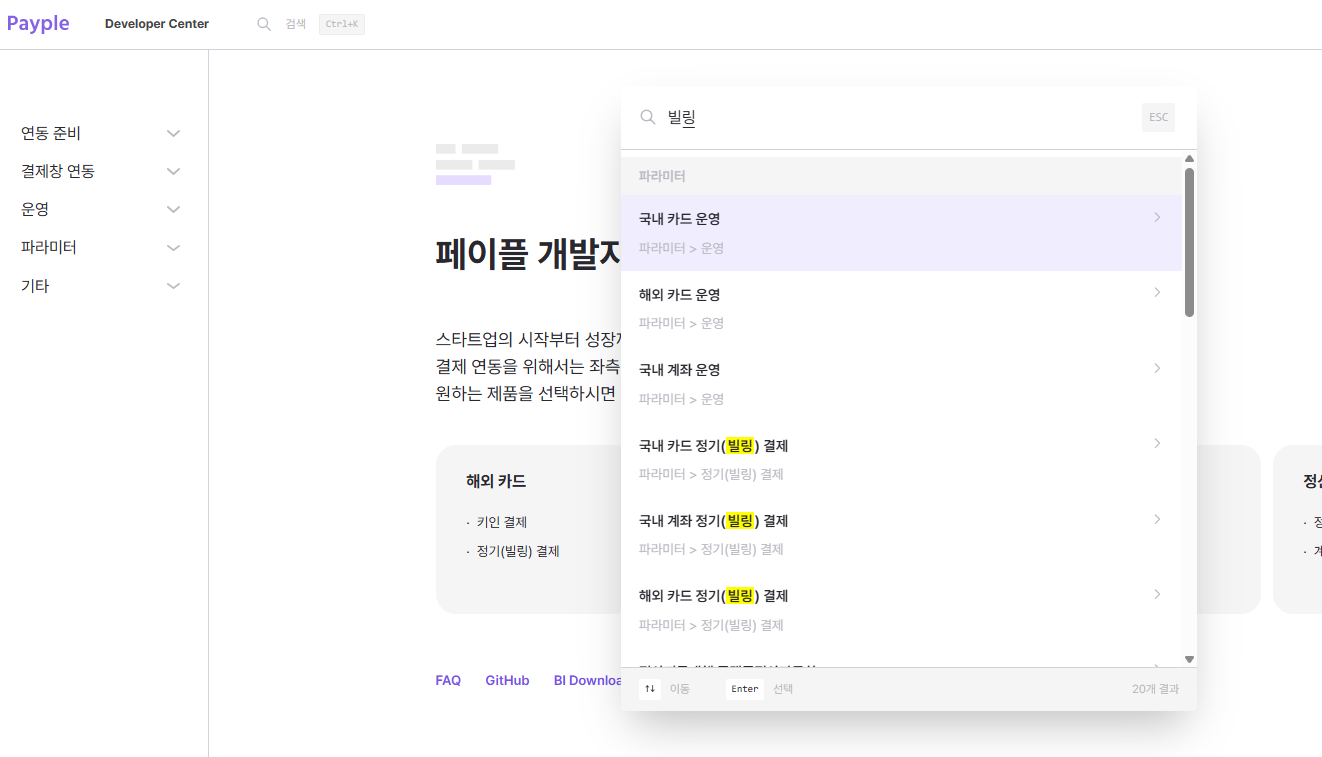This screenshot has width=1322, height=757.
Task: Click arrow icon on 해외 카드 운영 row
Action: pyautogui.click(x=1157, y=292)
